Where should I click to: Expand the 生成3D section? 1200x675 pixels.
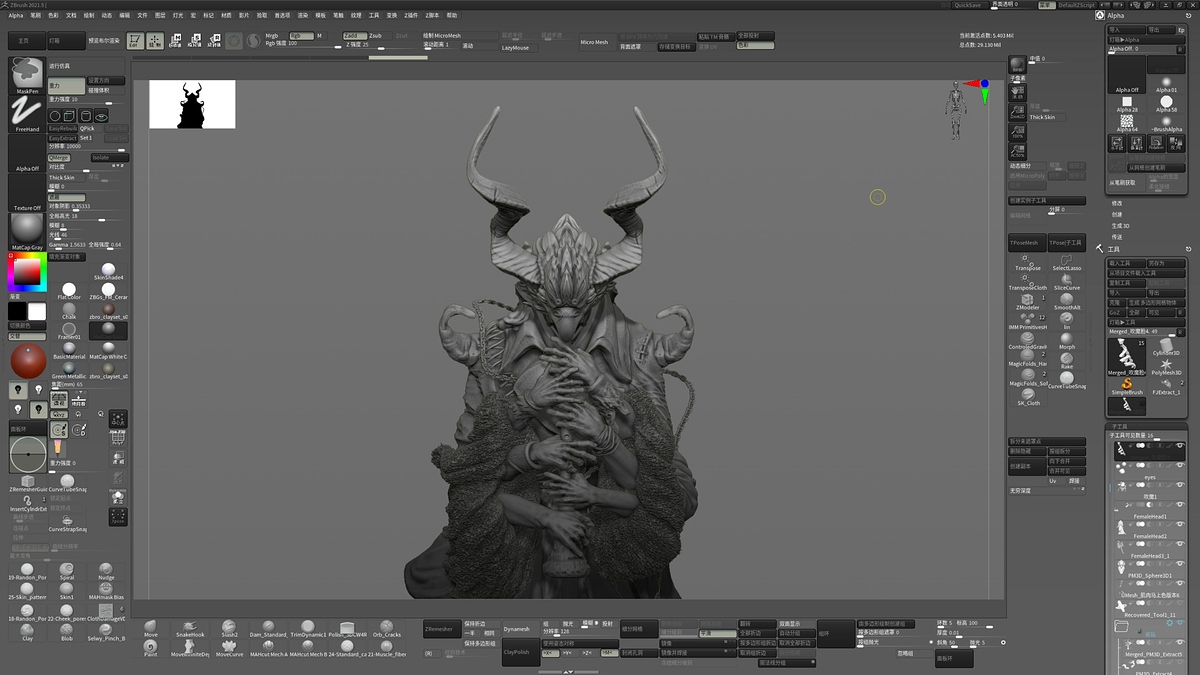pos(1120,225)
